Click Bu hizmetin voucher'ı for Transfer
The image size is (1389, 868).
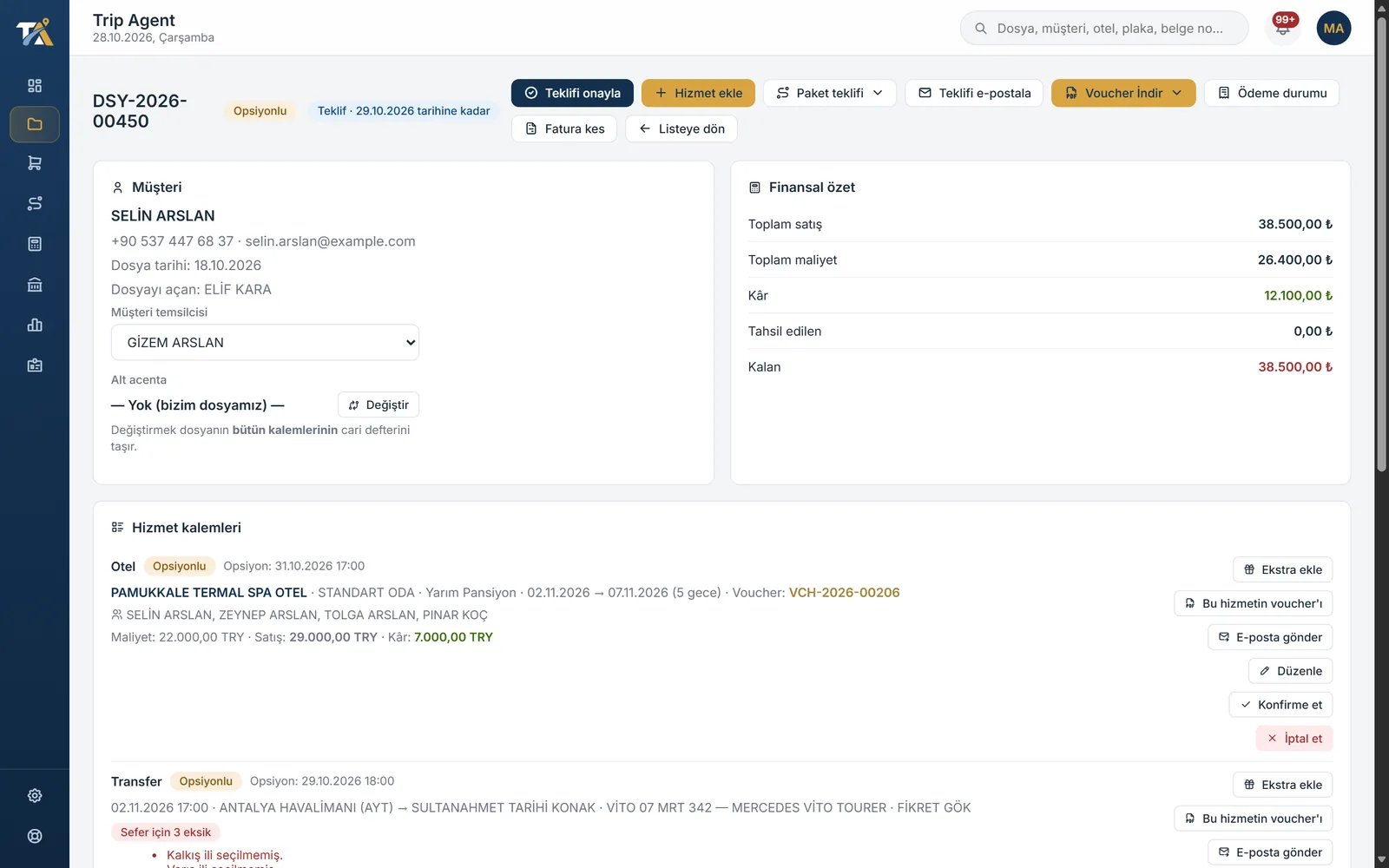1253,819
